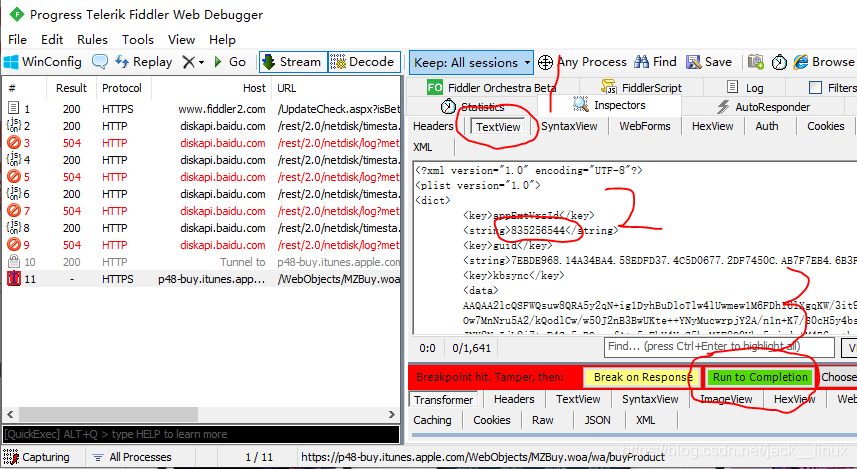This screenshot has width=857, height=469.
Task: Select response Raw tab
Action: pyautogui.click(x=542, y=420)
